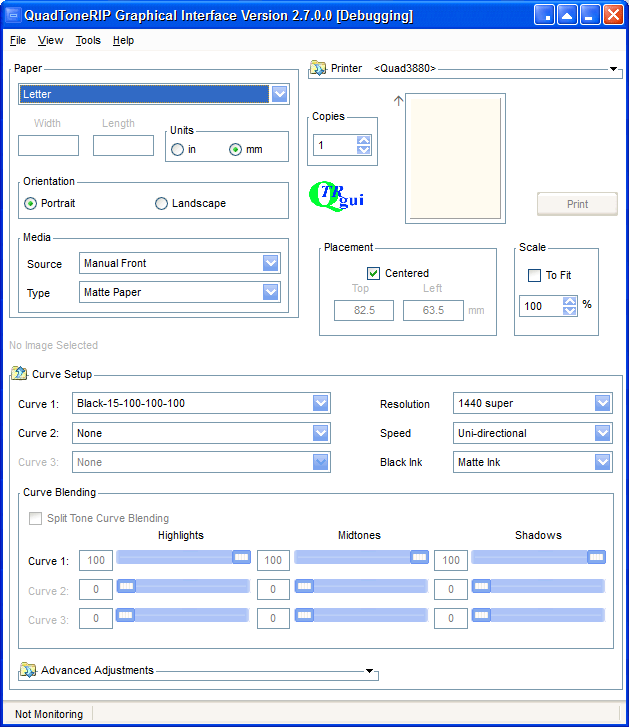Click the page feed direction arrow icon

(398, 101)
